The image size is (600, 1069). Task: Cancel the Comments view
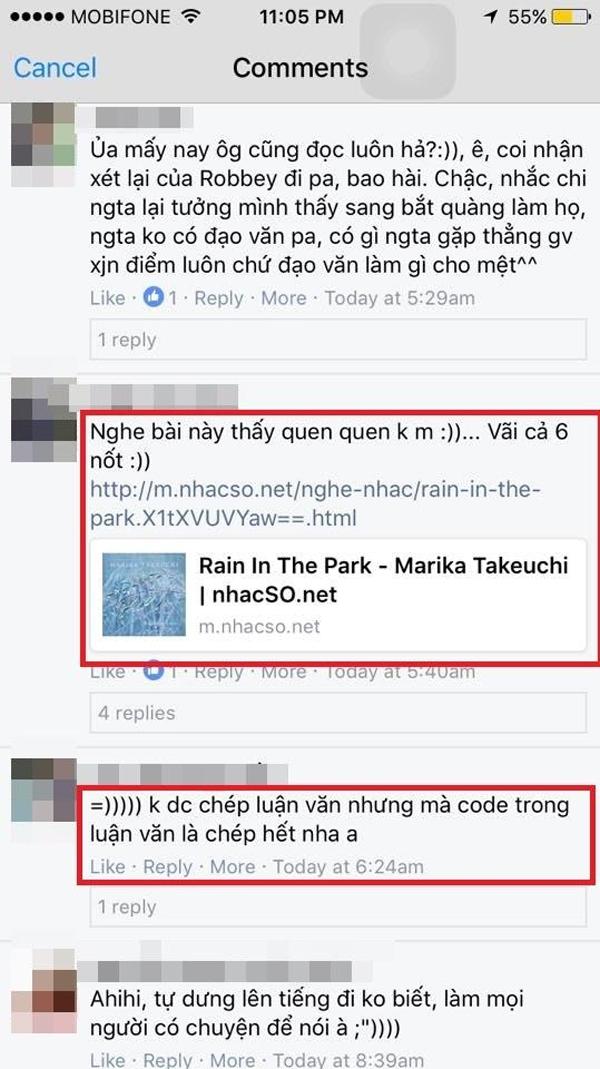55,67
